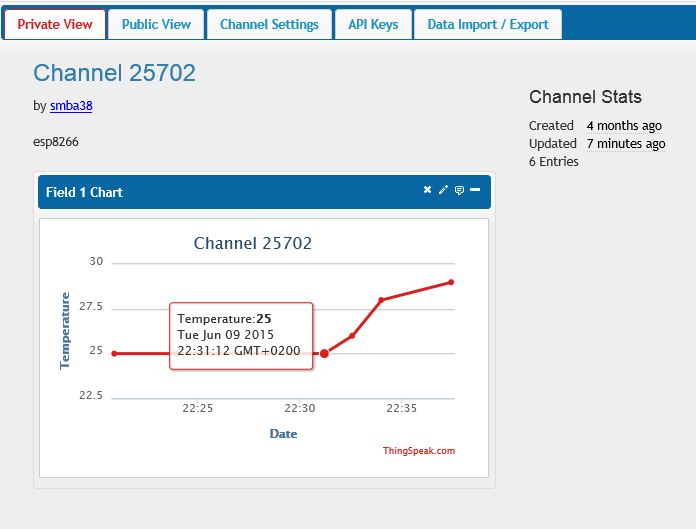The height and width of the screenshot is (529, 696).
Task: Click the first data point on the chart line
Action: 114,353
